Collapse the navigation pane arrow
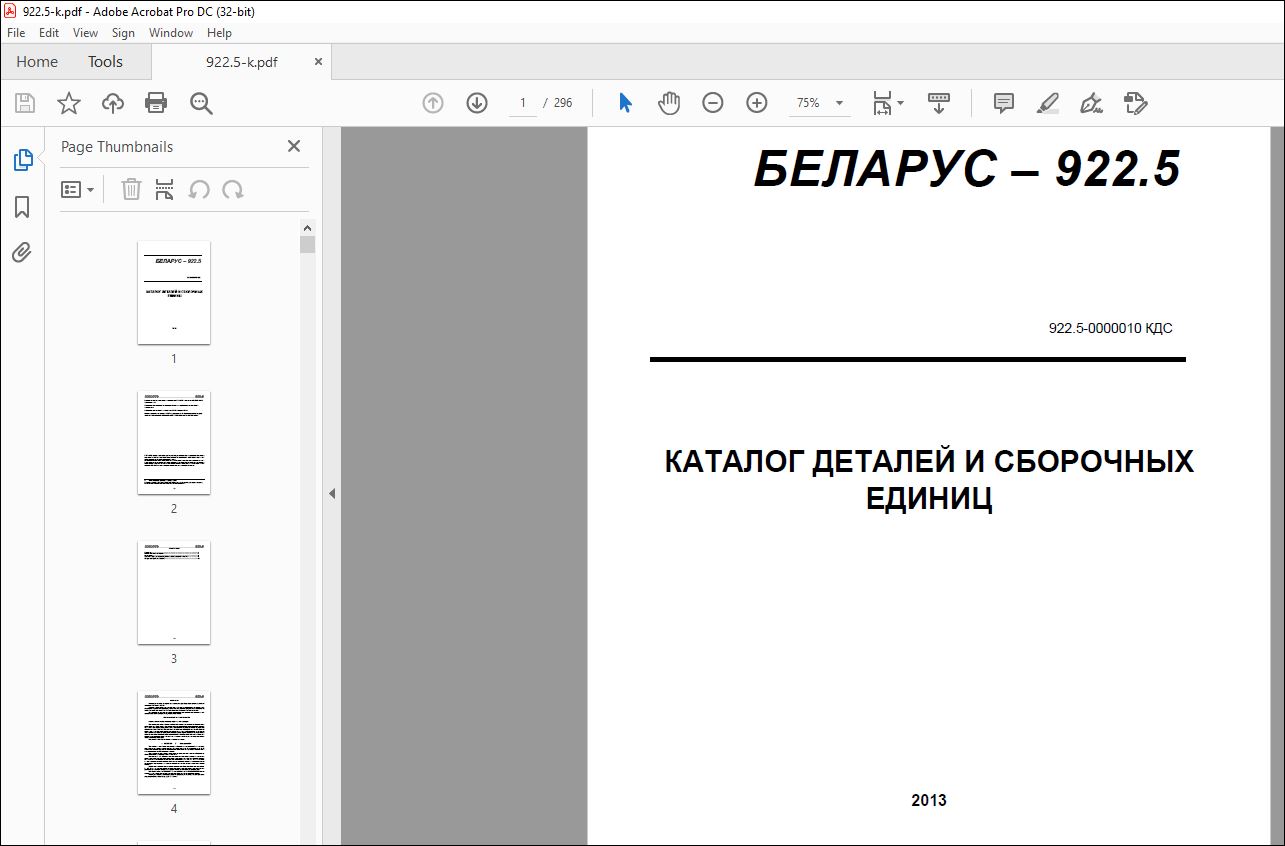 [332, 493]
